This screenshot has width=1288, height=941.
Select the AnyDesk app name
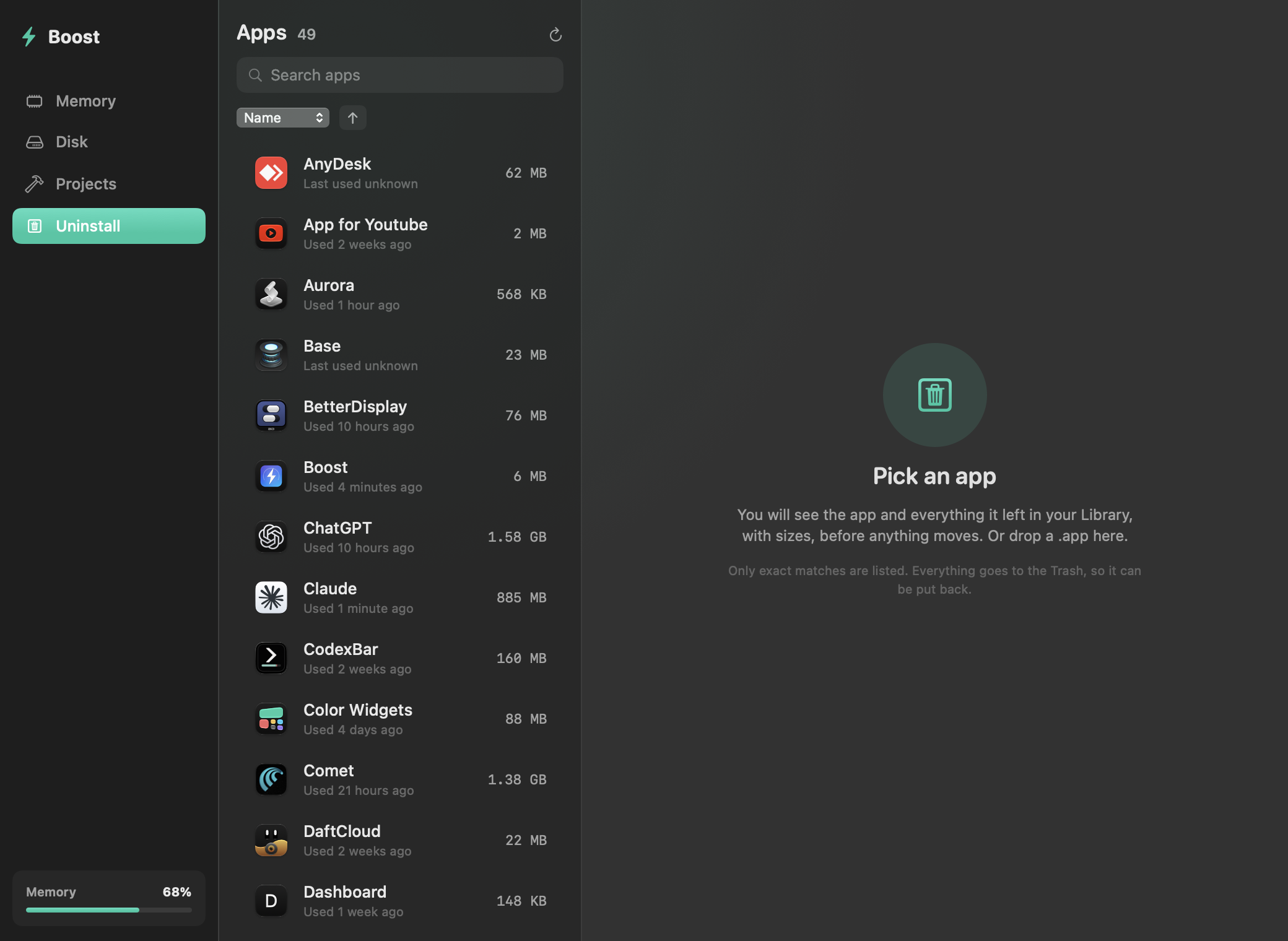[x=337, y=163]
